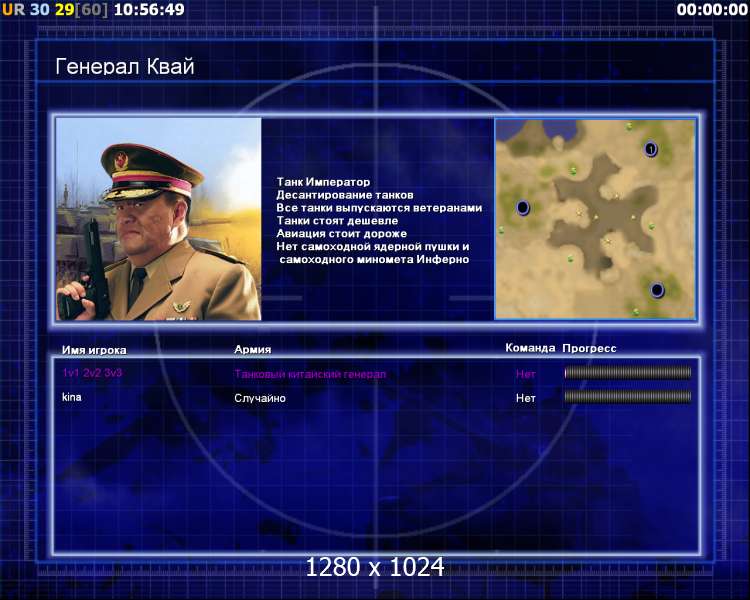Click the 'Армия' column header

253,349
